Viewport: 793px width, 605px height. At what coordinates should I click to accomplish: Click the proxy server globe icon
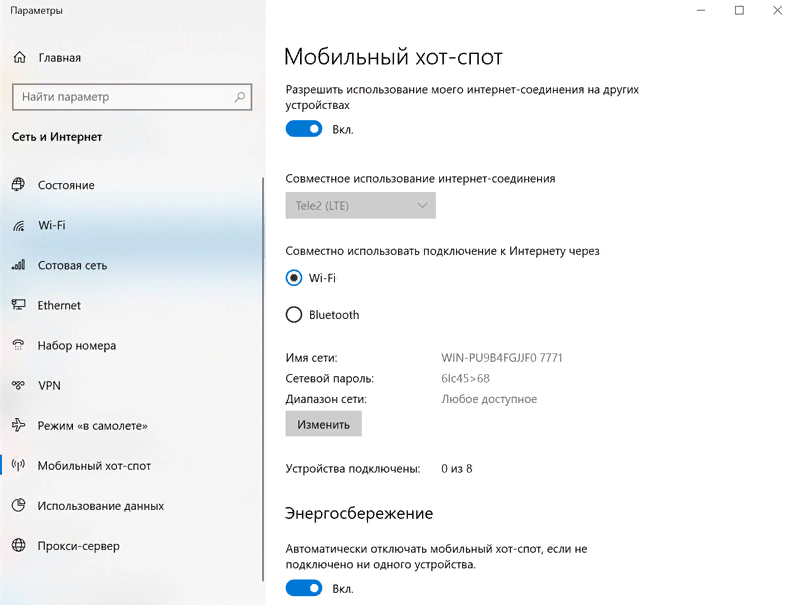[x=19, y=545]
